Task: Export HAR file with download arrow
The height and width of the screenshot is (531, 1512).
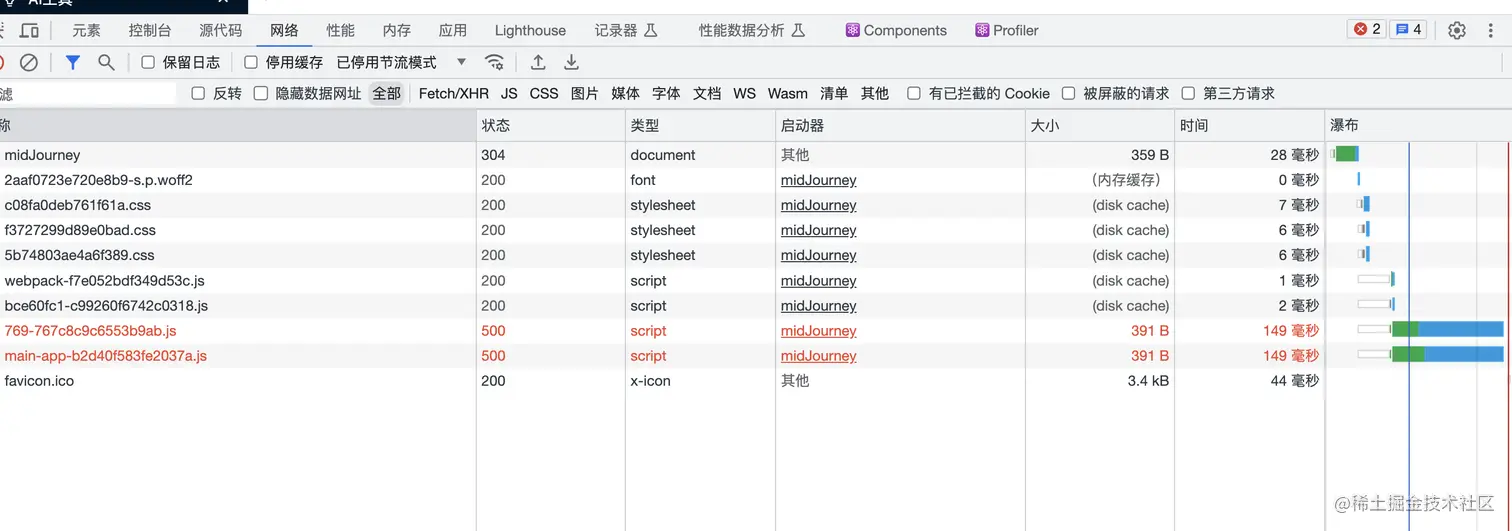Action: tap(571, 62)
